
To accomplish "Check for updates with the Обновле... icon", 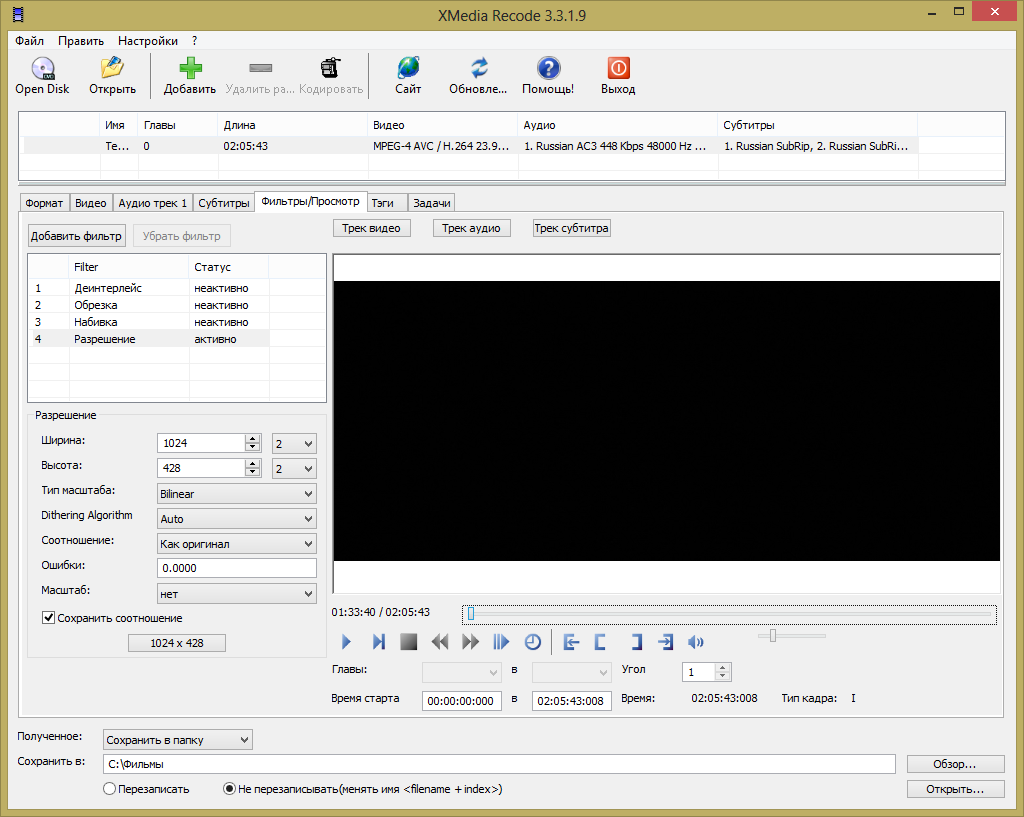I will point(478,76).
